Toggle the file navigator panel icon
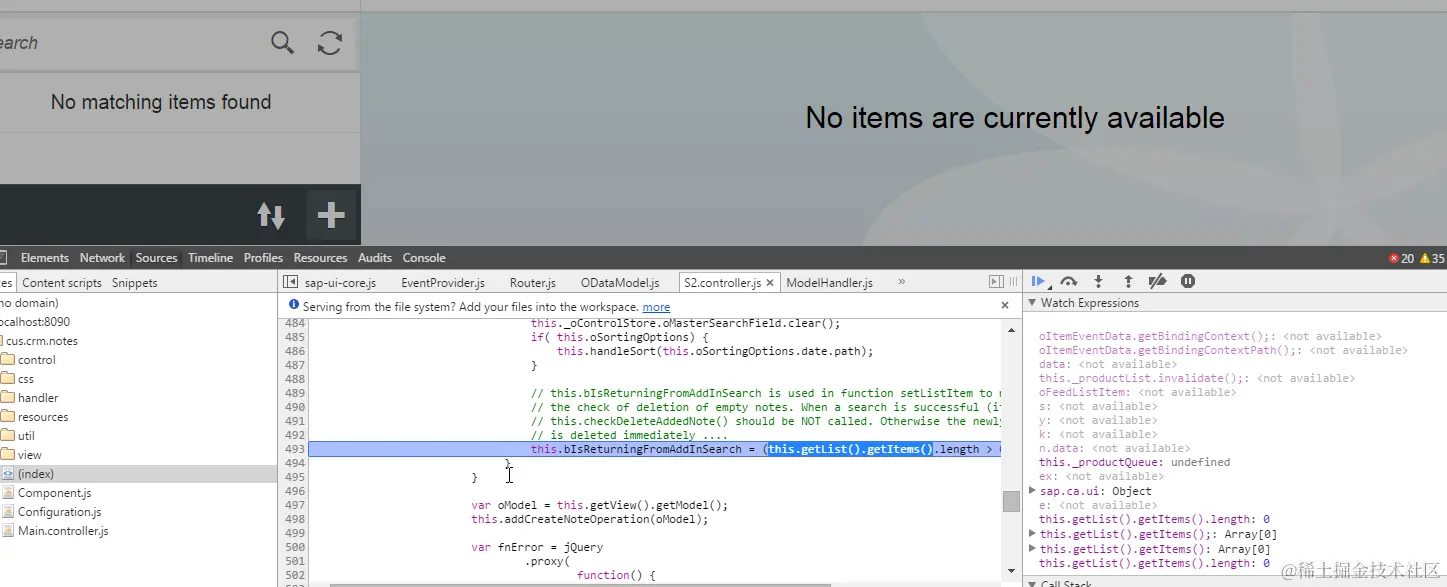This screenshot has height=587, width=1447. 290,283
